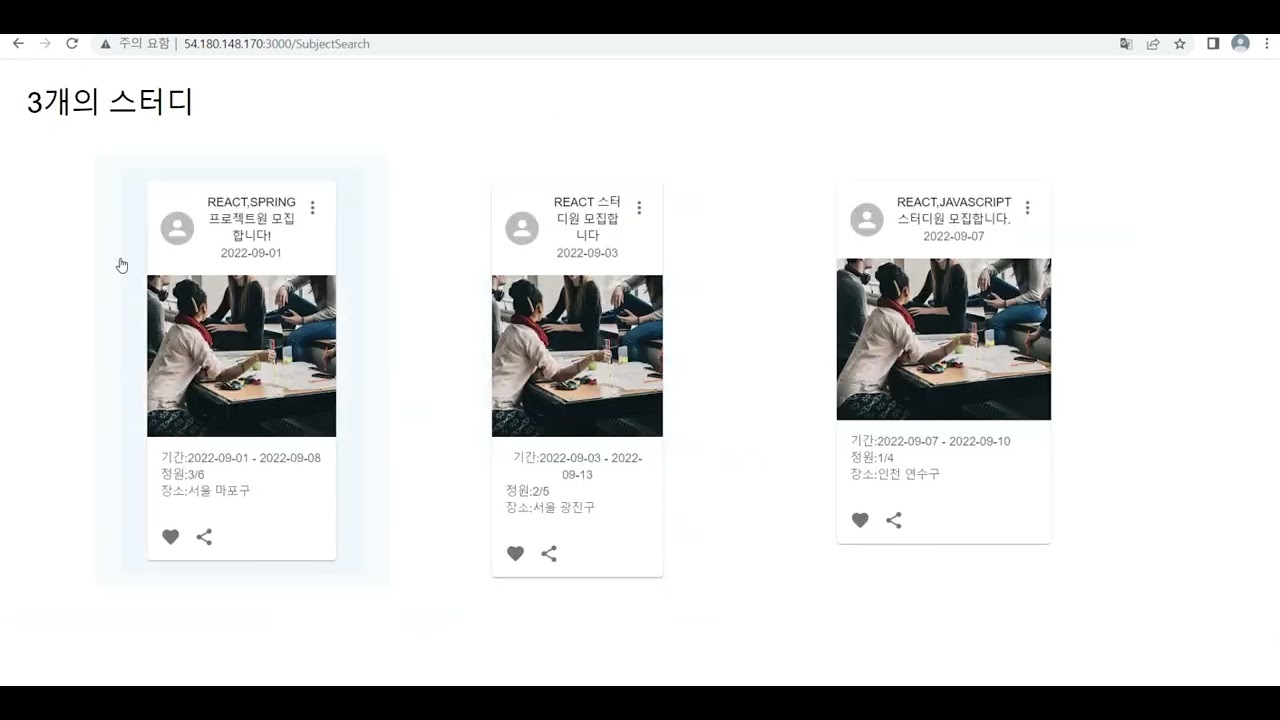The image size is (1280, 720).
Task: Open the study photo for 인천 연수구
Action: [x=943, y=339]
